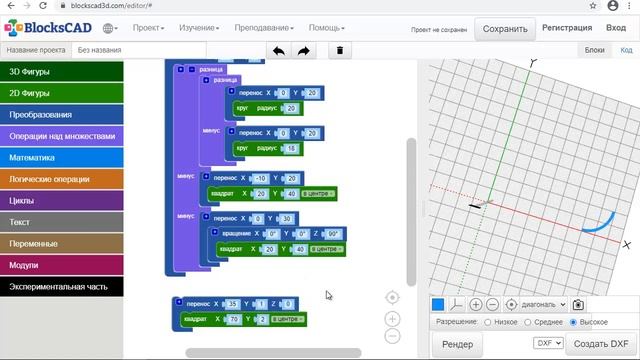The image size is (640, 360).
Task: Reset the 3D viewer view
Action: pos(511,304)
